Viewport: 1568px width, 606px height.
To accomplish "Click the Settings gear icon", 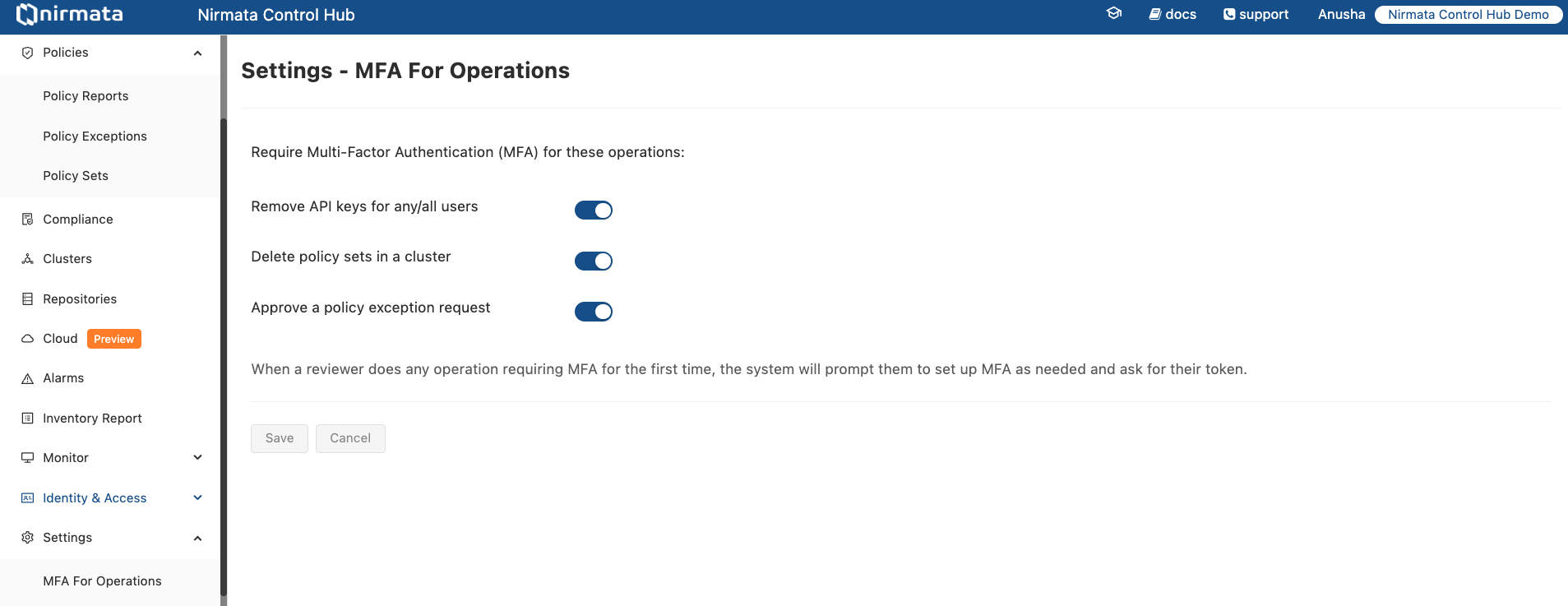I will click(x=27, y=537).
